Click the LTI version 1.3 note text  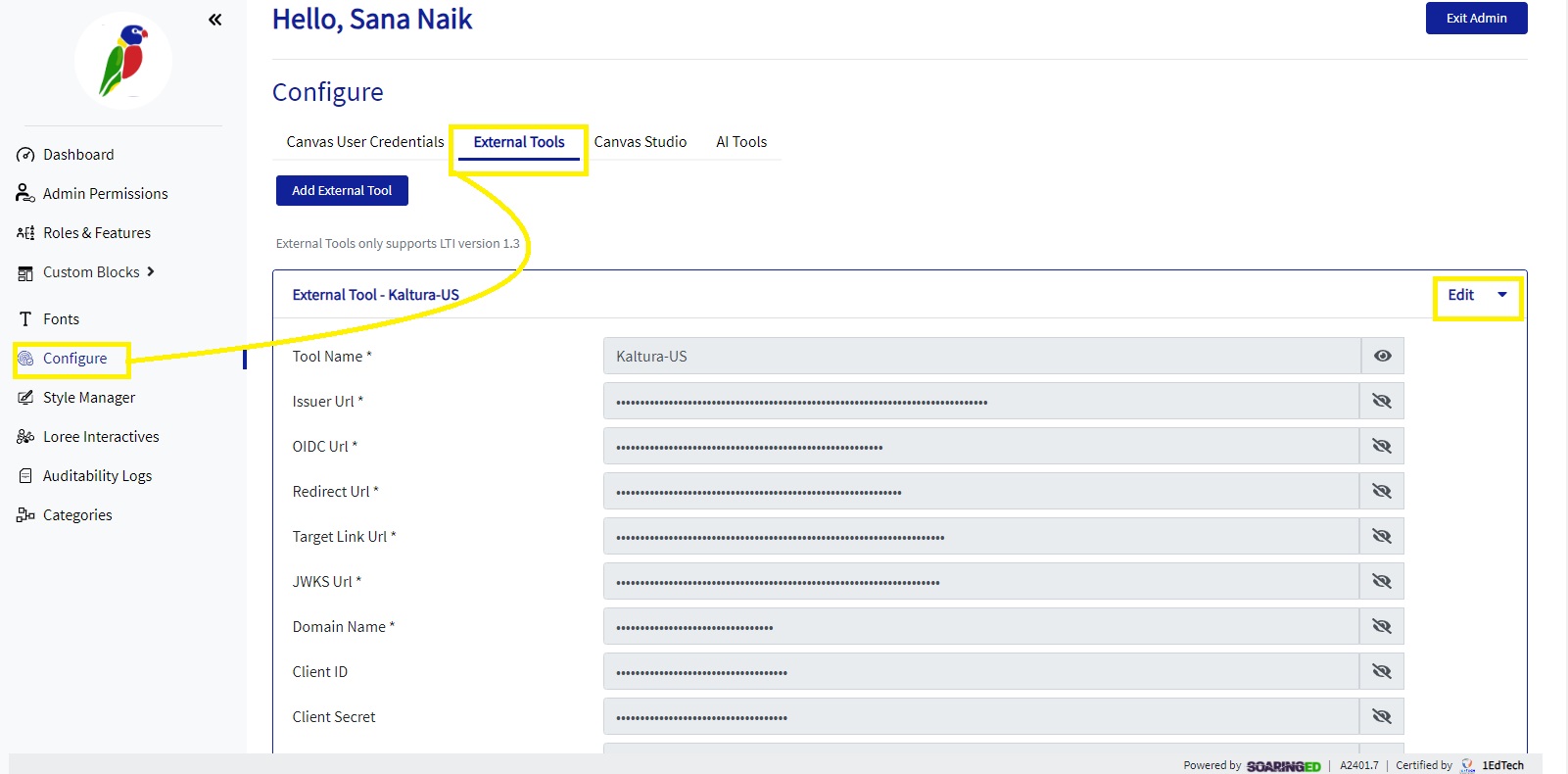(x=398, y=243)
